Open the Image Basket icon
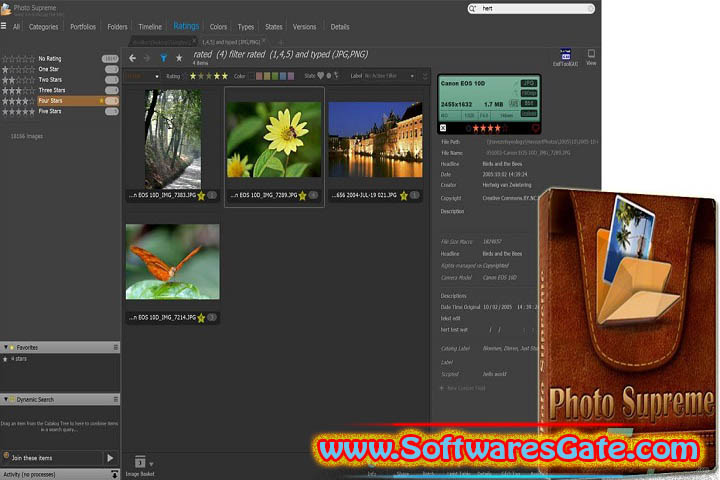The height and width of the screenshot is (480, 720). click(x=140, y=462)
